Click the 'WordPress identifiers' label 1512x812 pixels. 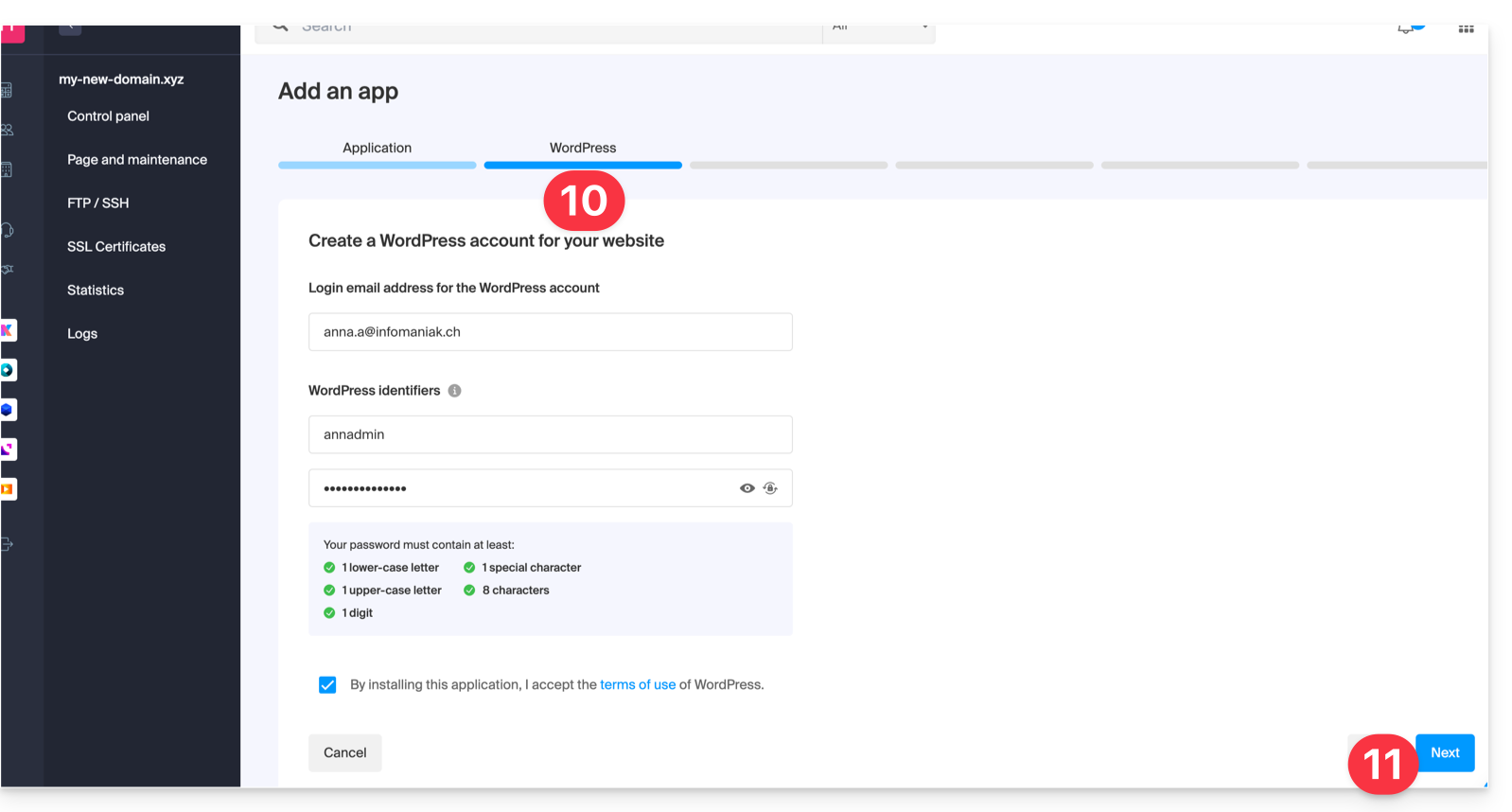point(374,391)
